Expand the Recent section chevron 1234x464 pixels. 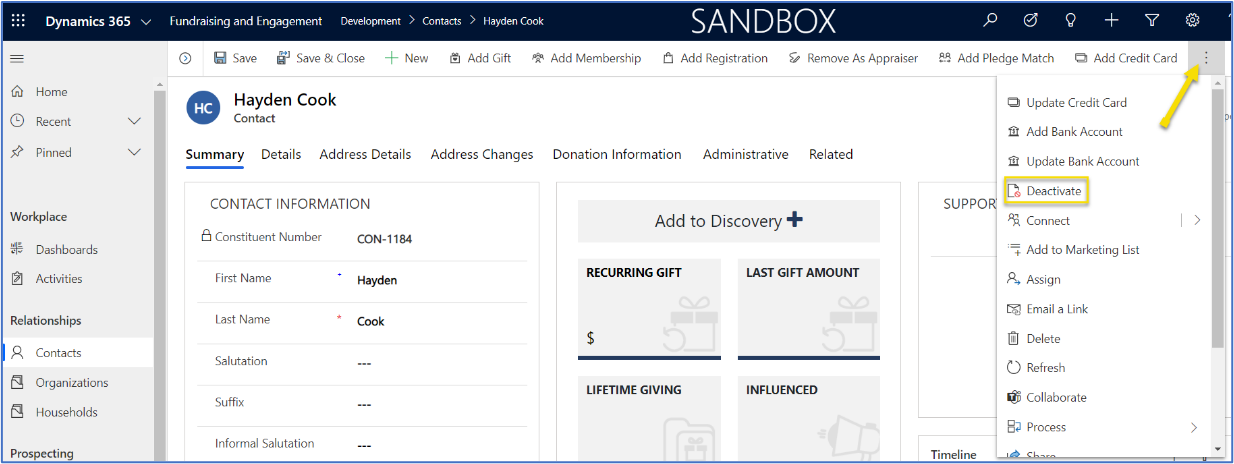point(135,122)
